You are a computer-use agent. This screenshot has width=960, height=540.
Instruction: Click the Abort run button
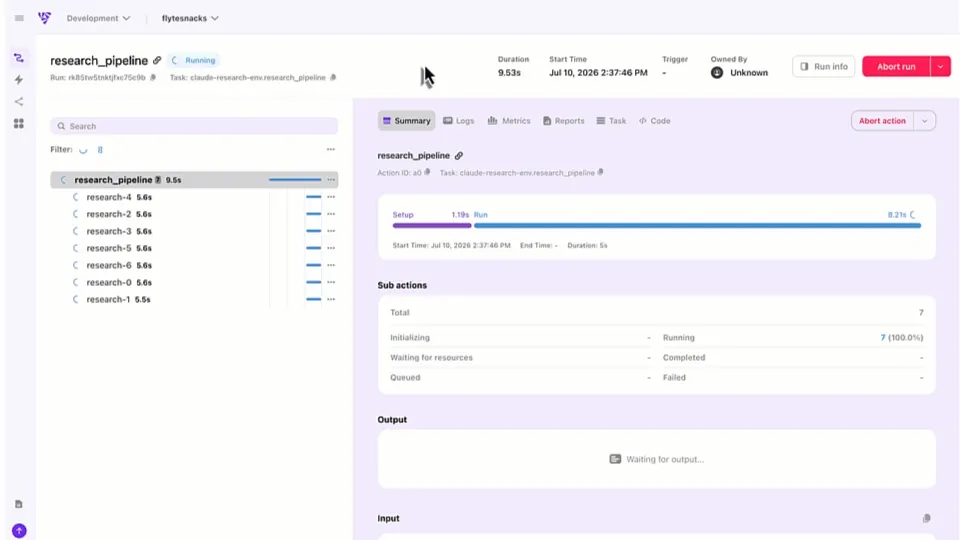click(x=896, y=67)
